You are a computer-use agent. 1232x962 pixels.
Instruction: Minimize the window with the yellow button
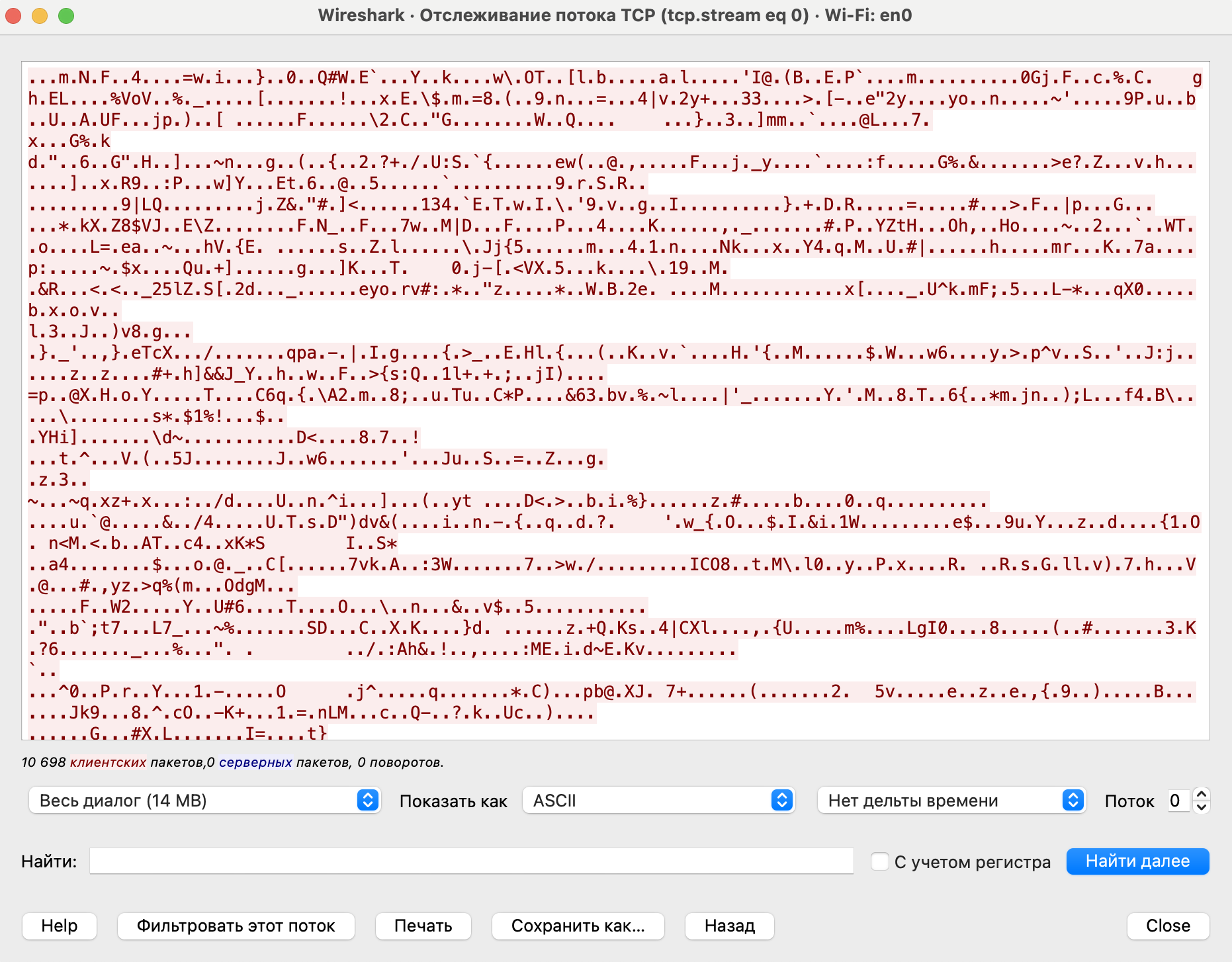point(40,16)
